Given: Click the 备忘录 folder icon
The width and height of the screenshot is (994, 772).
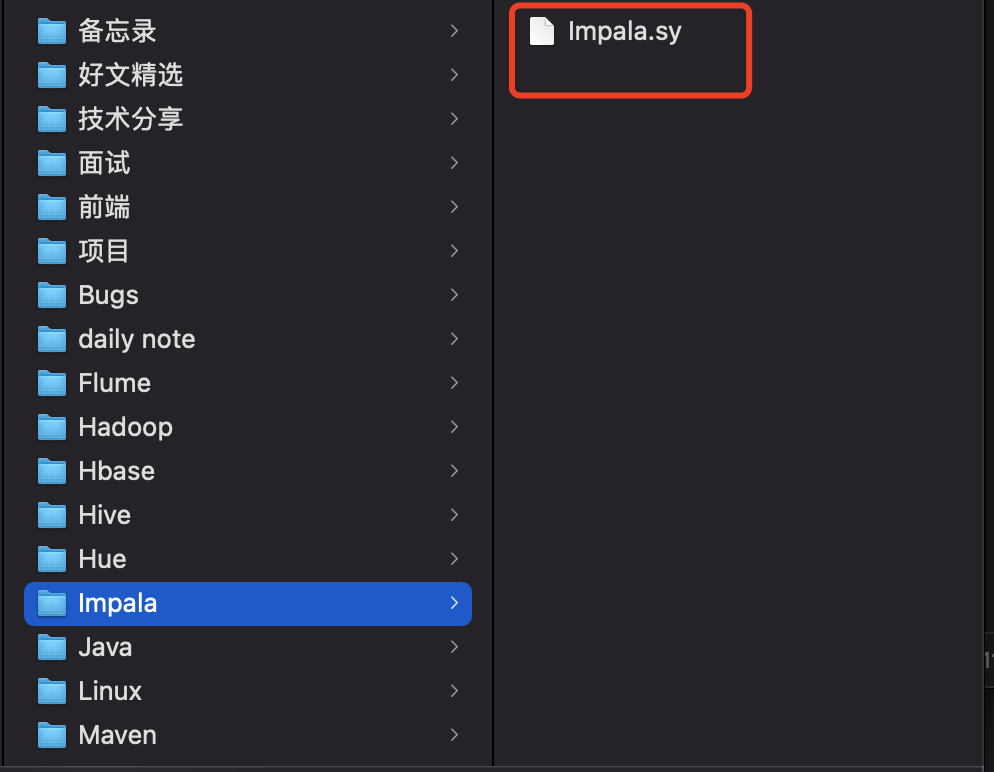Looking at the screenshot, I should [x=51, y=31].
